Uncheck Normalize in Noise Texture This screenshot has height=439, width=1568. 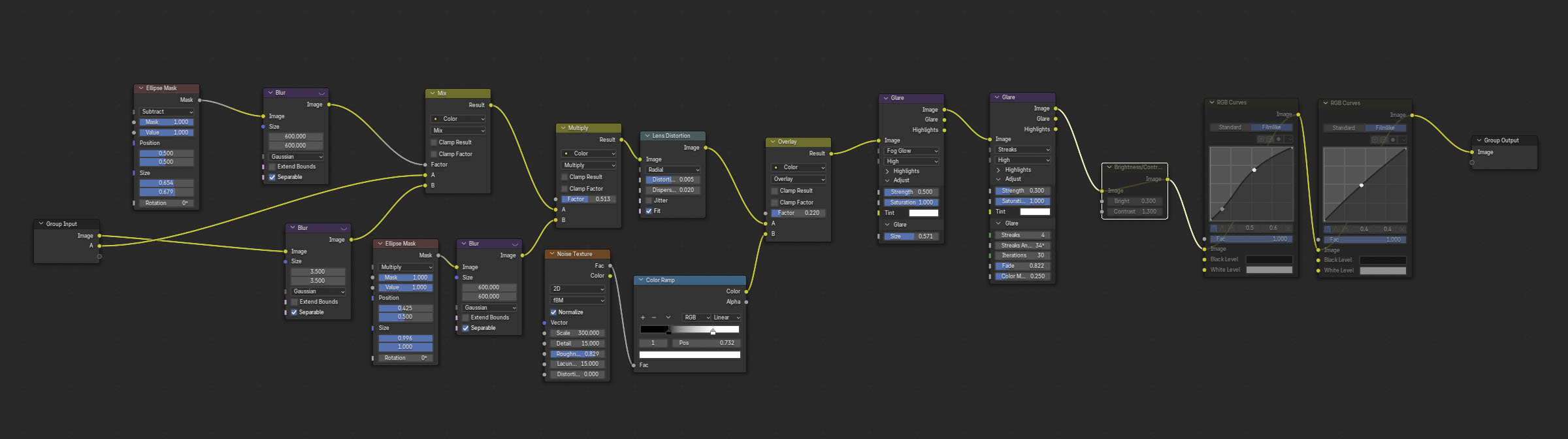(x=553, y=312)
